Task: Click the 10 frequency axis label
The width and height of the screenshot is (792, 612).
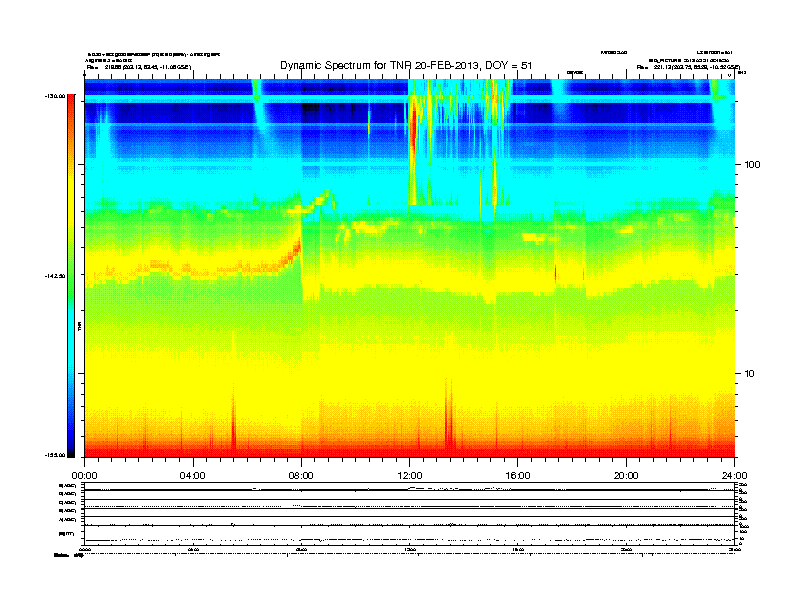Action: (x=750, y=374)
